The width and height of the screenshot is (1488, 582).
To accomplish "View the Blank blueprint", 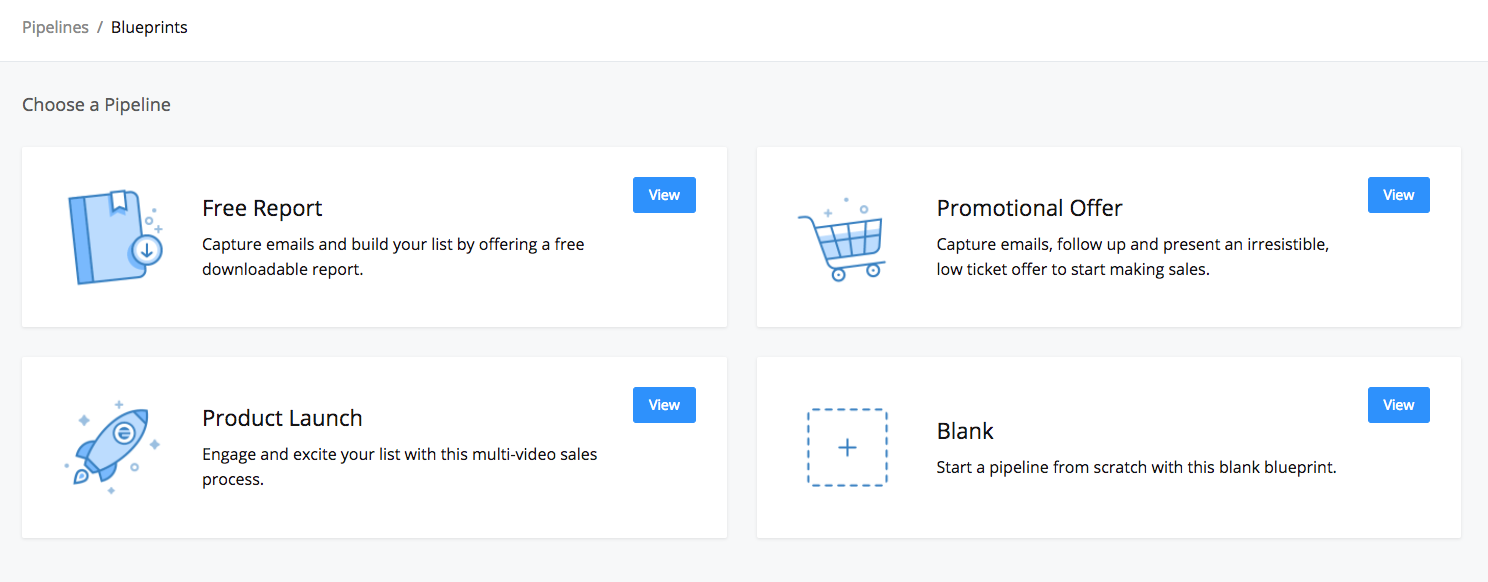I will point(1398,405).
